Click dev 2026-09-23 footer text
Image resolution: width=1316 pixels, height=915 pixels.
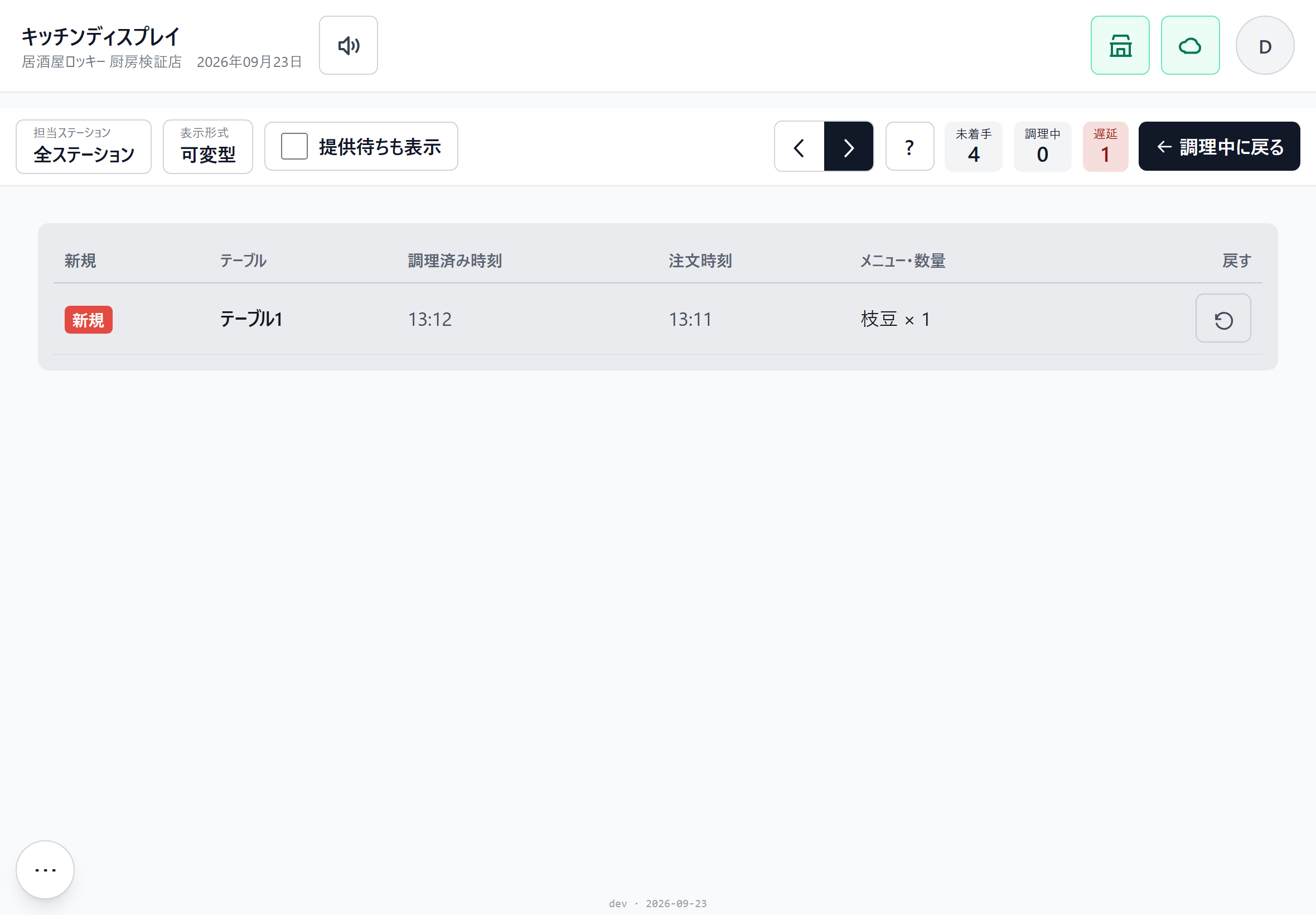(x=657, y=903)
